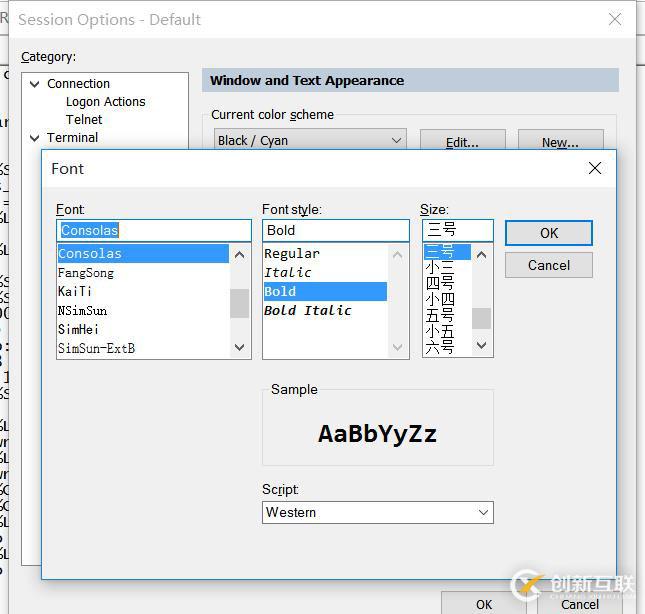Select Connection category item
This screenshot has height=614, width=645.
[78, 83]
